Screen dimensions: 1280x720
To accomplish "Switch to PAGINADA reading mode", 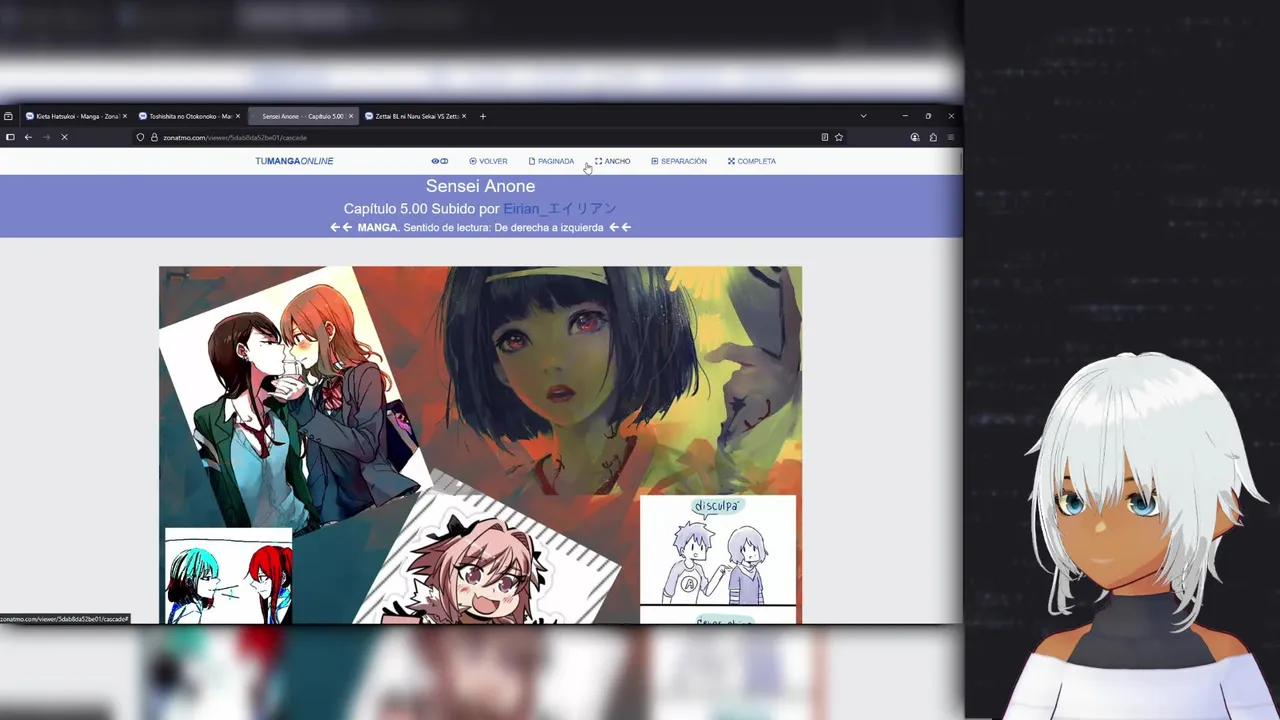I will 551,161.
